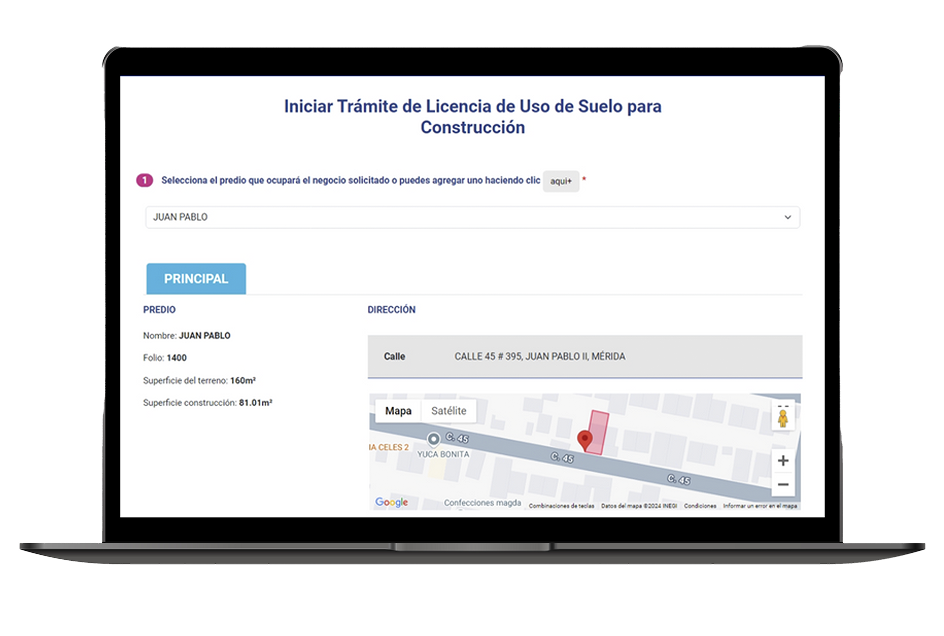The image size is (944, 636).
Task: Open the predio dropdown showing JUAN PABLO
Action: [472, 217]
